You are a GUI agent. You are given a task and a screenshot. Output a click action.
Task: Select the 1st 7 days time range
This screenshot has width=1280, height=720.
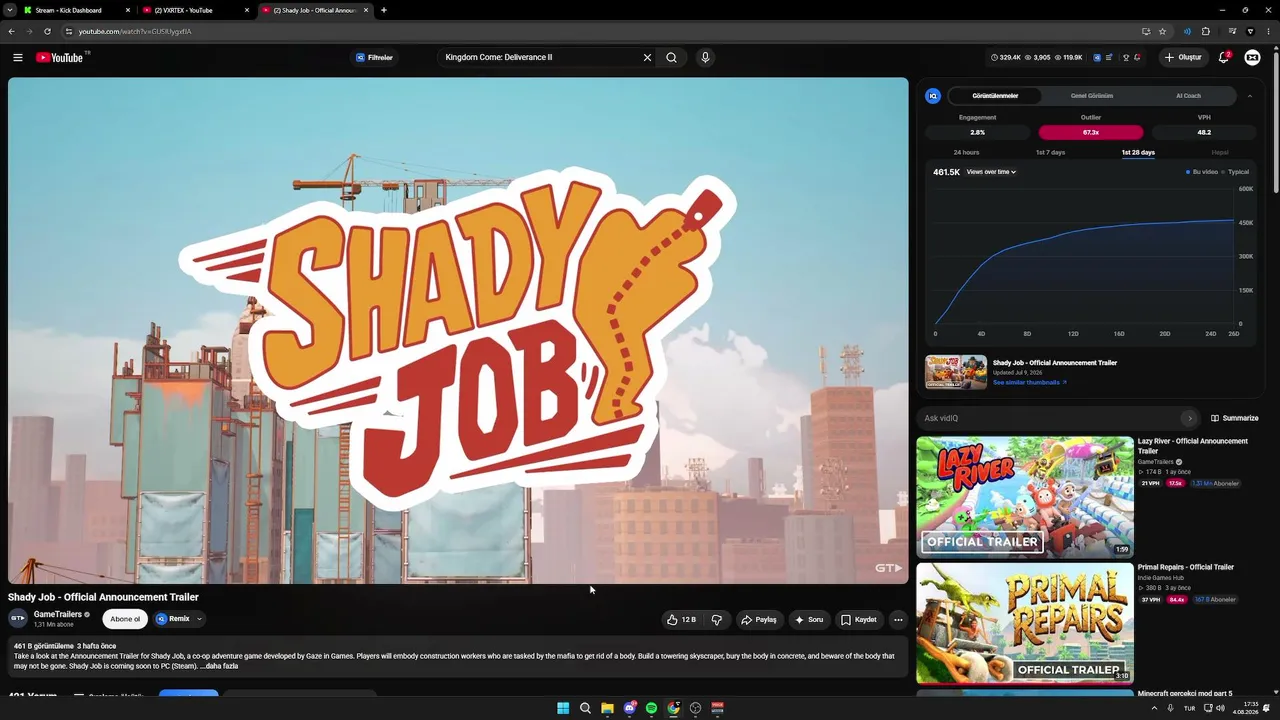(1050, 153)
